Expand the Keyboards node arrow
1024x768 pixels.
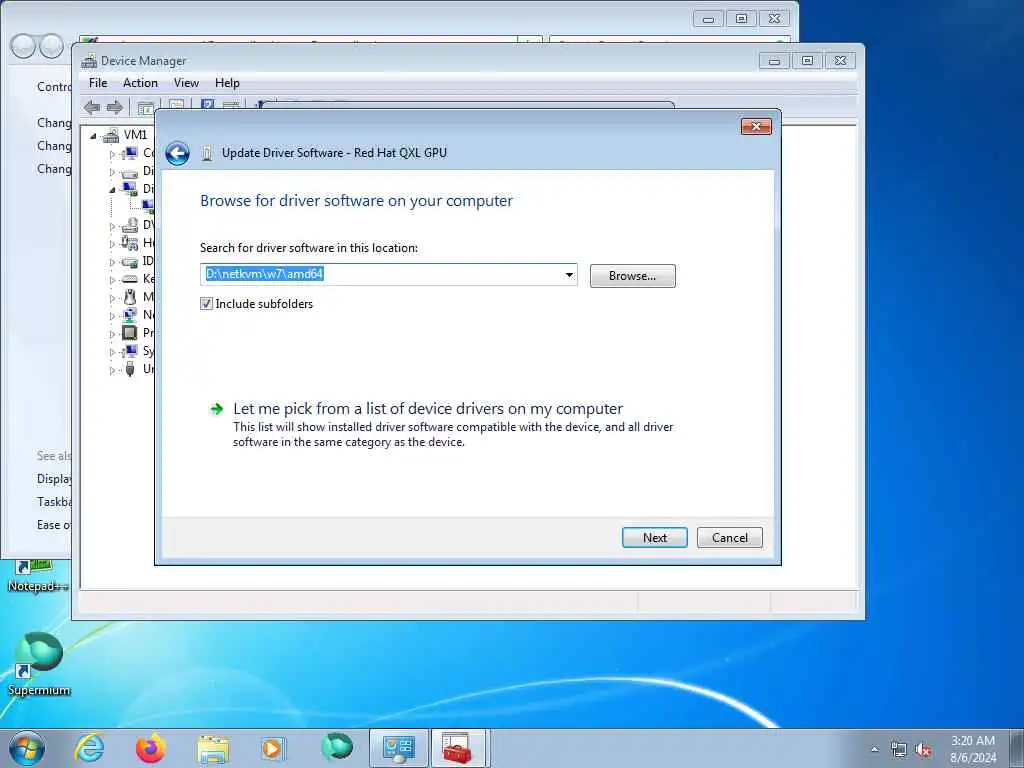(112, 280)
